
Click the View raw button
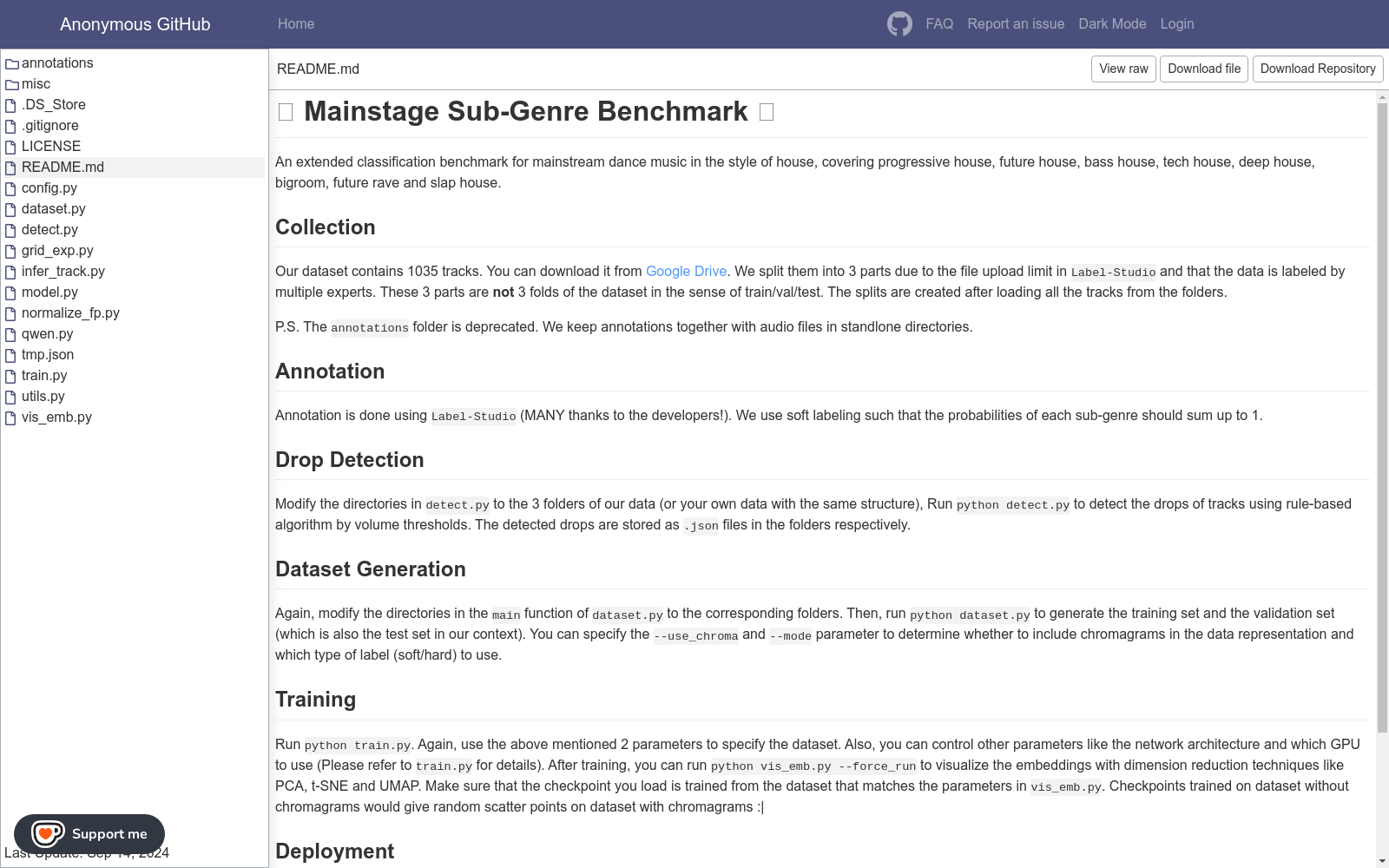point(1123,69)
